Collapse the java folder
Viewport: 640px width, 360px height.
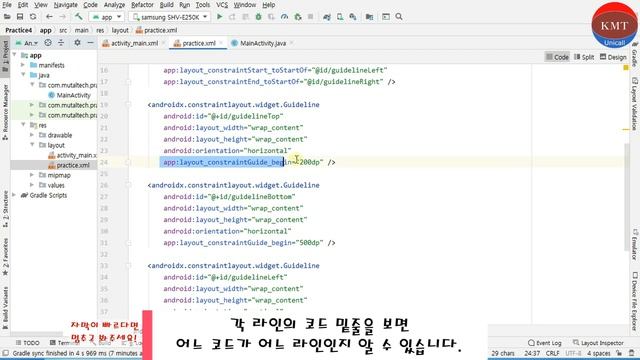pos(23,75)
